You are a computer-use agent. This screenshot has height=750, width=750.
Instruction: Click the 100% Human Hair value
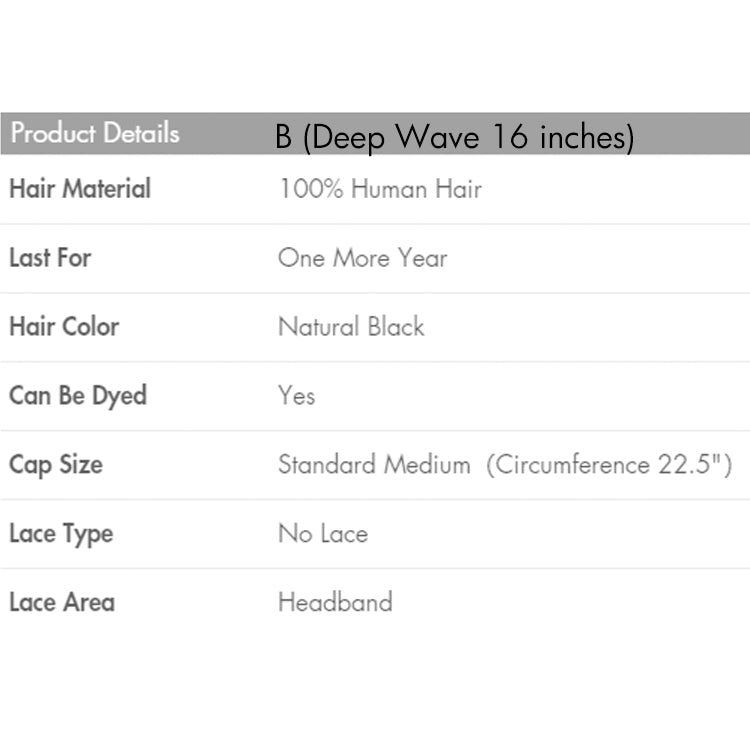pyautogui.click(x=380, y=189)
